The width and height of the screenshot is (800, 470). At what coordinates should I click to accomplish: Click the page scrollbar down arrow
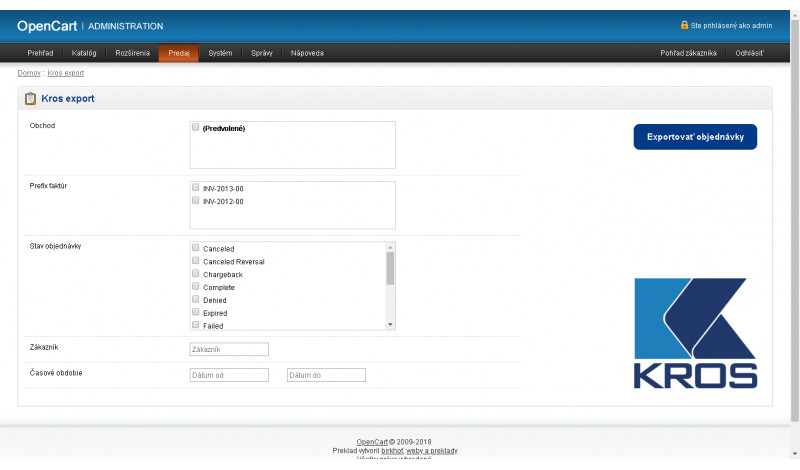point(795,453)
